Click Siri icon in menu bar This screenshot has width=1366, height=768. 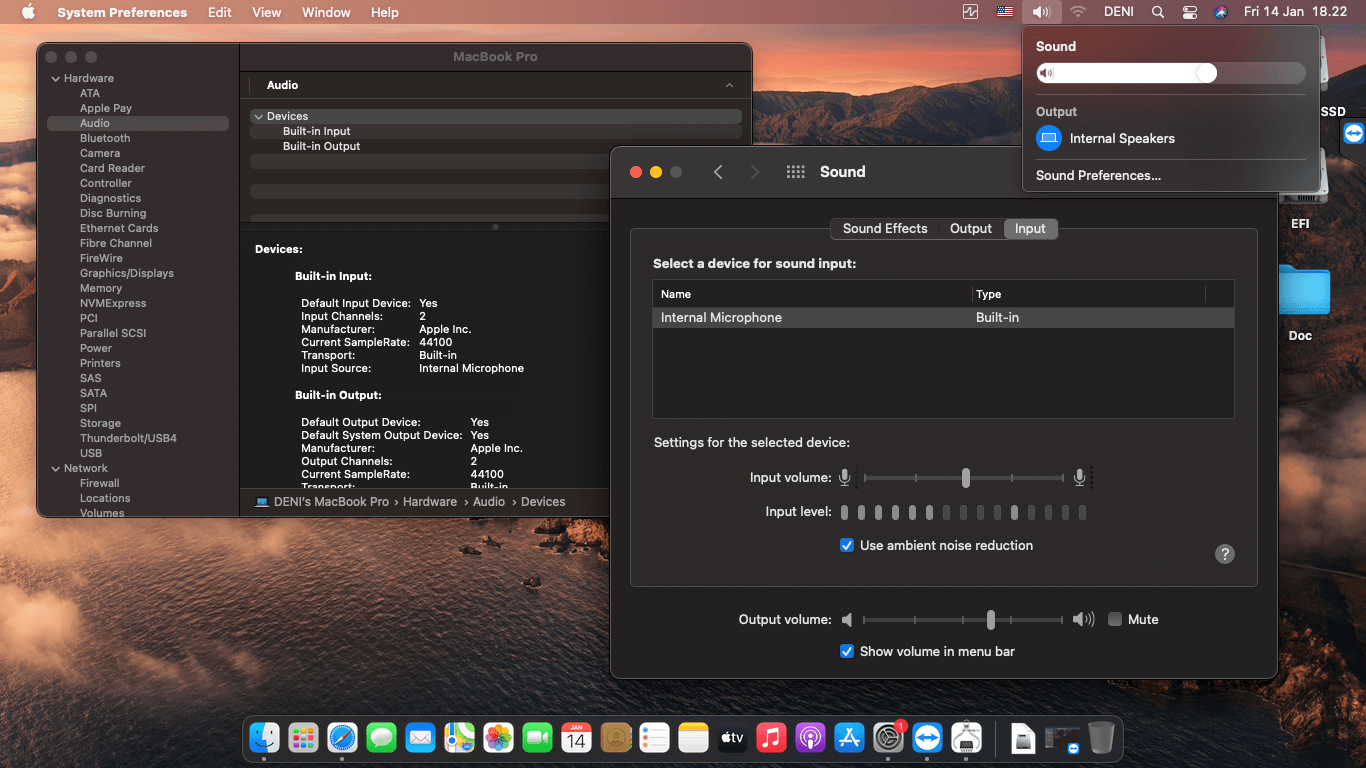[1220, 12]
